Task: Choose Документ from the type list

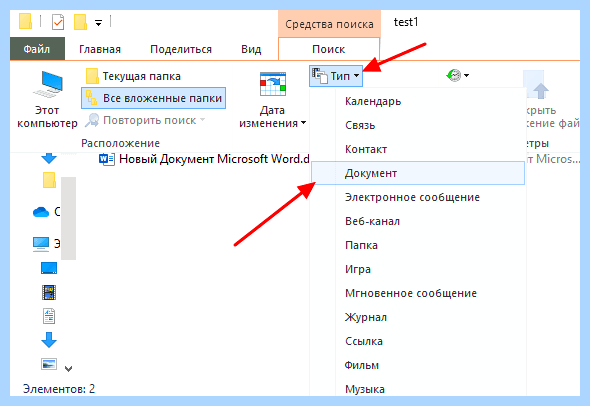Action: point(418,173)
